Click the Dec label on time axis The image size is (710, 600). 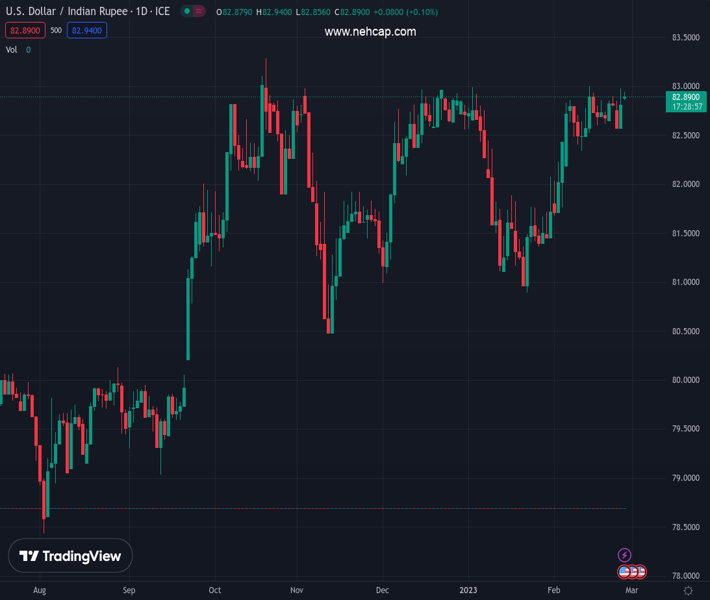pos(382,591)
